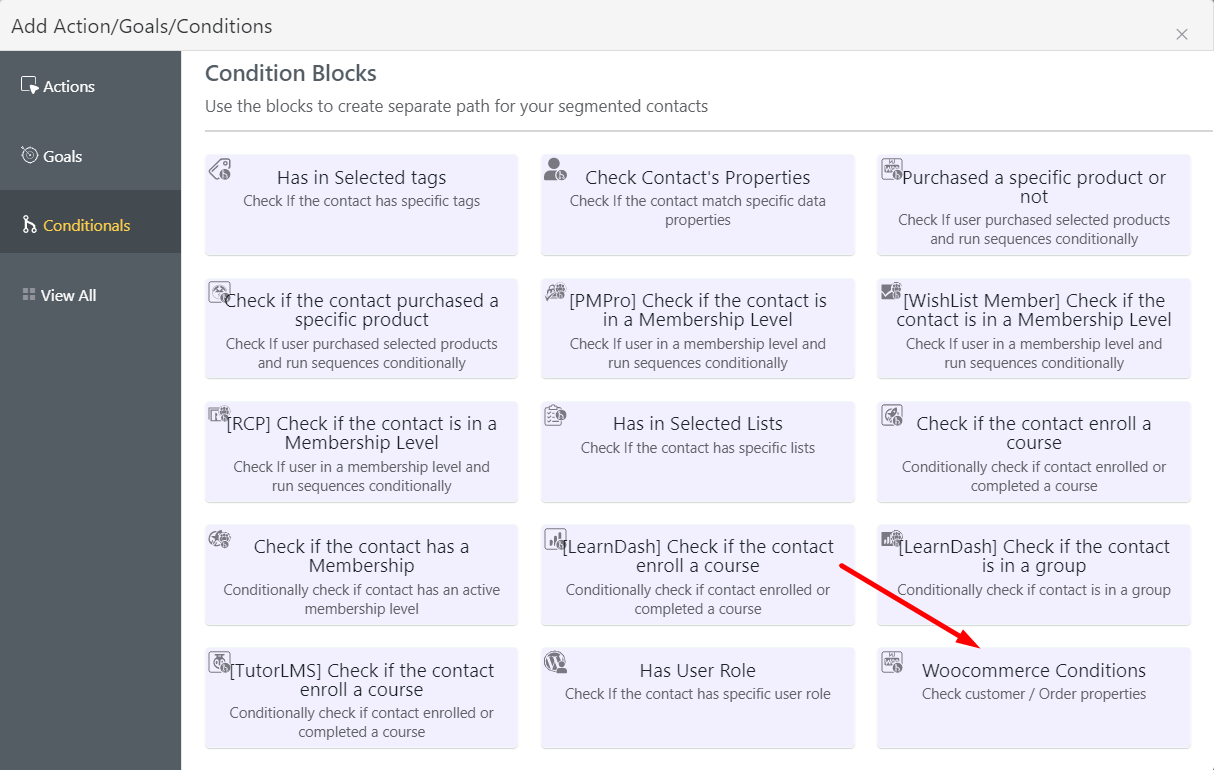Close the Add Action/Goals/Conditions dialog
Viewport: 1214px width, 770px height.
click(x=1182, y=34)
